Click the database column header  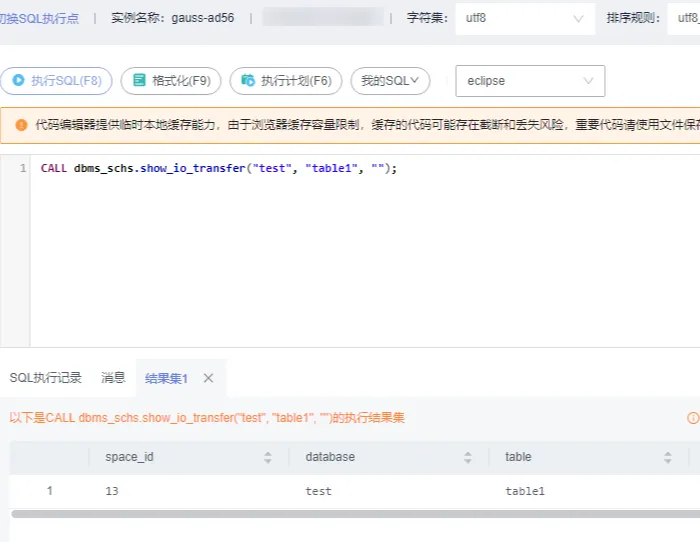[330, 457]
